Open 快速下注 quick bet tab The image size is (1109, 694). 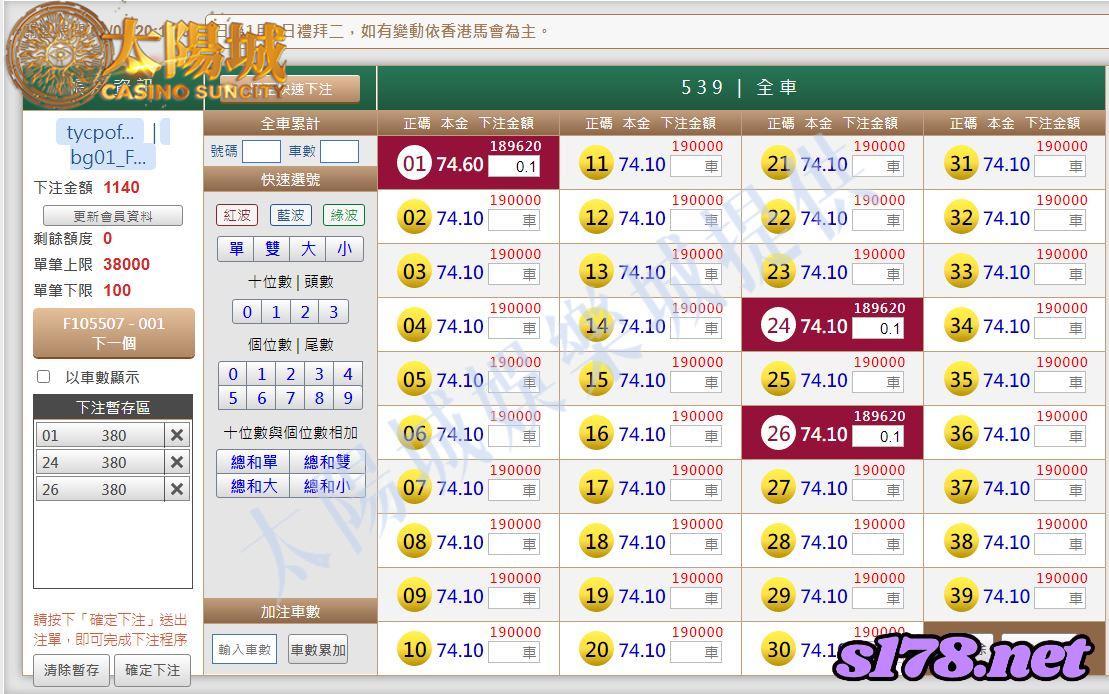point(290,89)
